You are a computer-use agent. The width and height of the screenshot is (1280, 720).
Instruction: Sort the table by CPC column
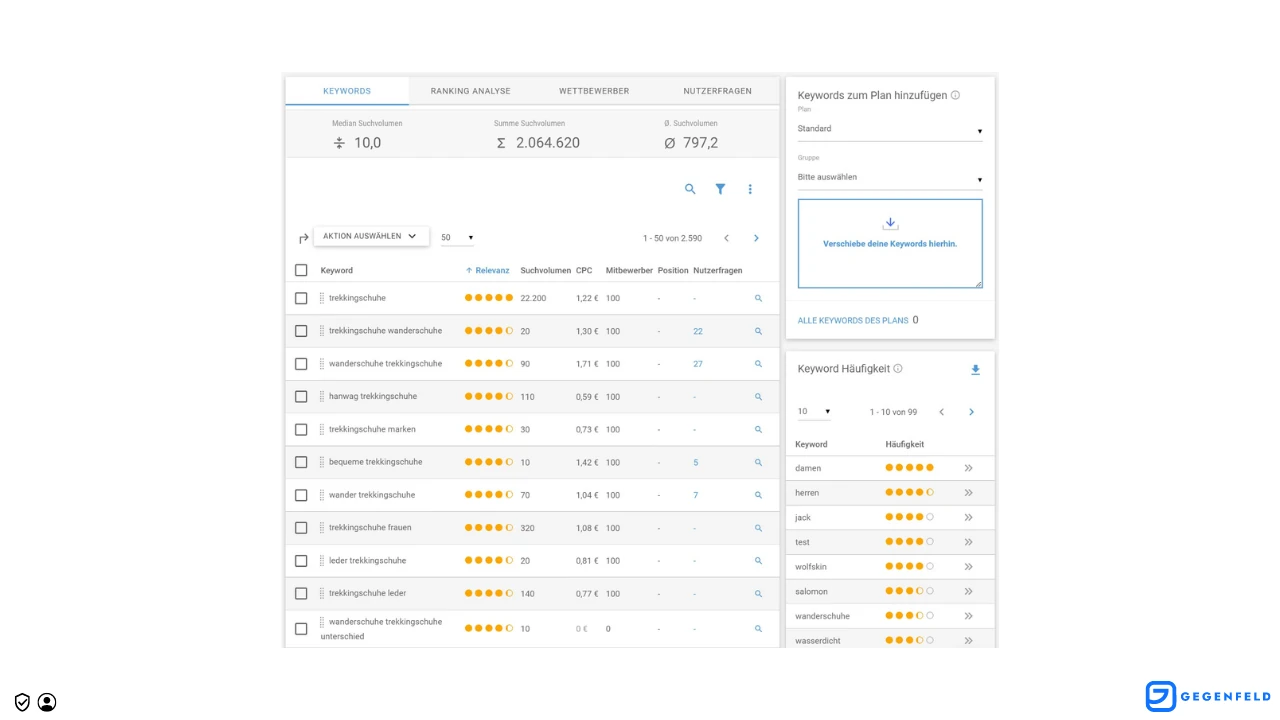click(x=584, y=270)
